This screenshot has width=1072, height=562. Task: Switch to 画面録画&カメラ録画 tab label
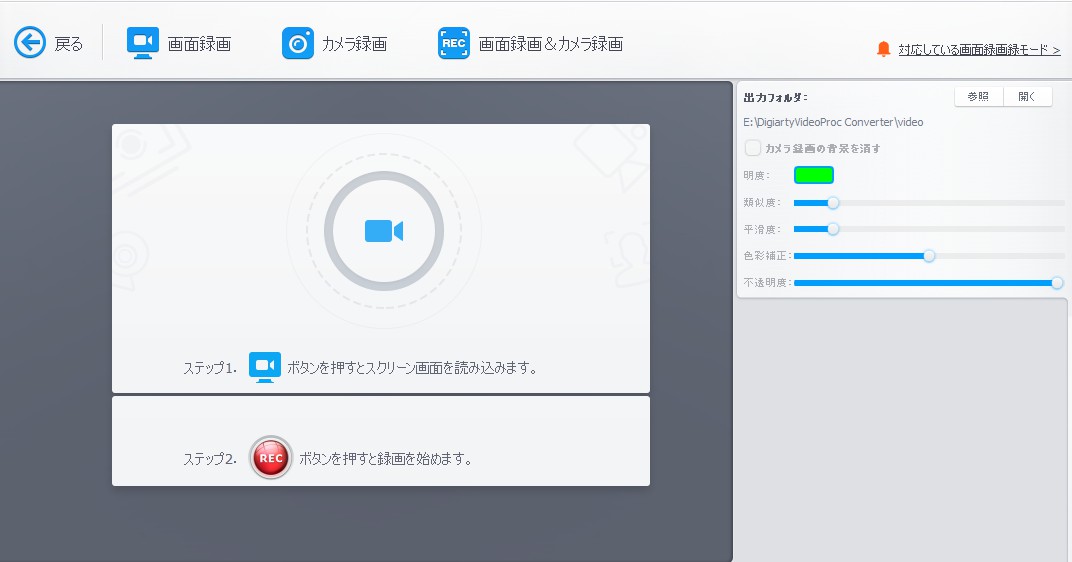tap(550, 44)
